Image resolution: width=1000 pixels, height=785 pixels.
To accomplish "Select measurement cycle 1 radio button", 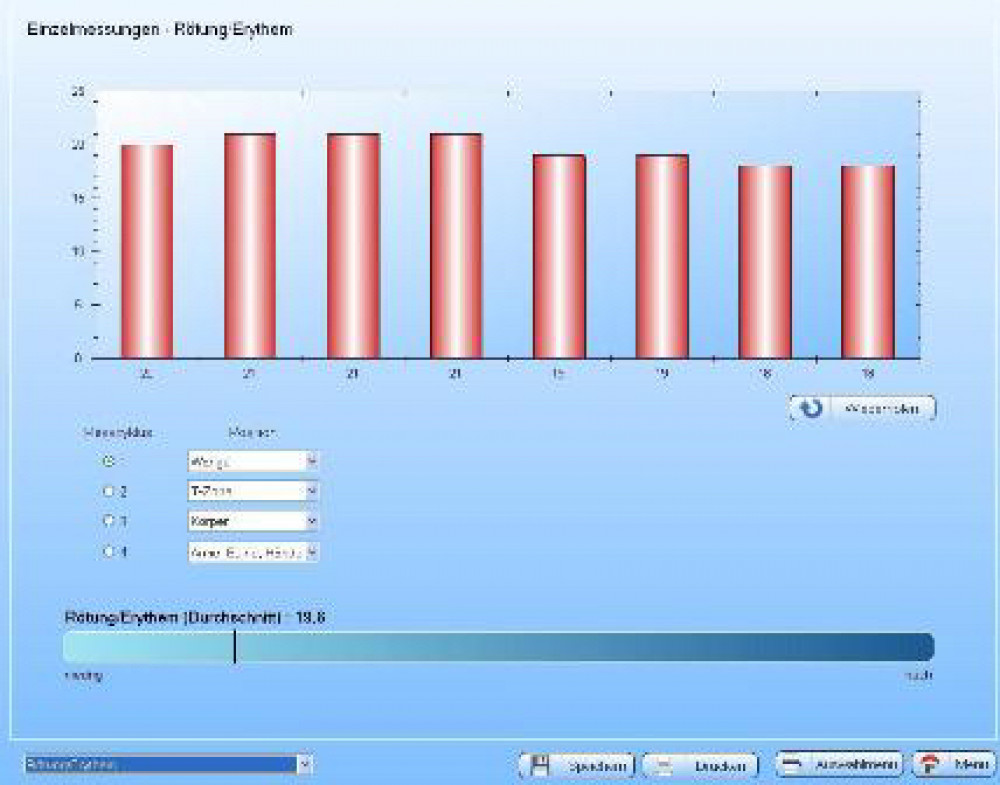I will tap(109, 461).
